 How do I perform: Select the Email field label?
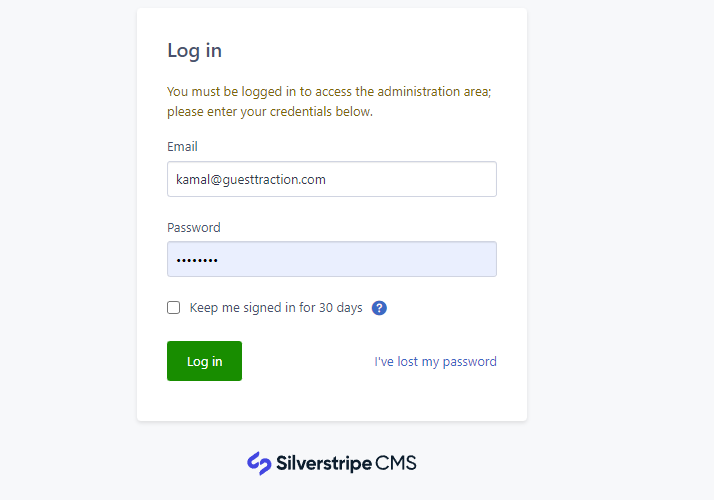tap(182, 147)
